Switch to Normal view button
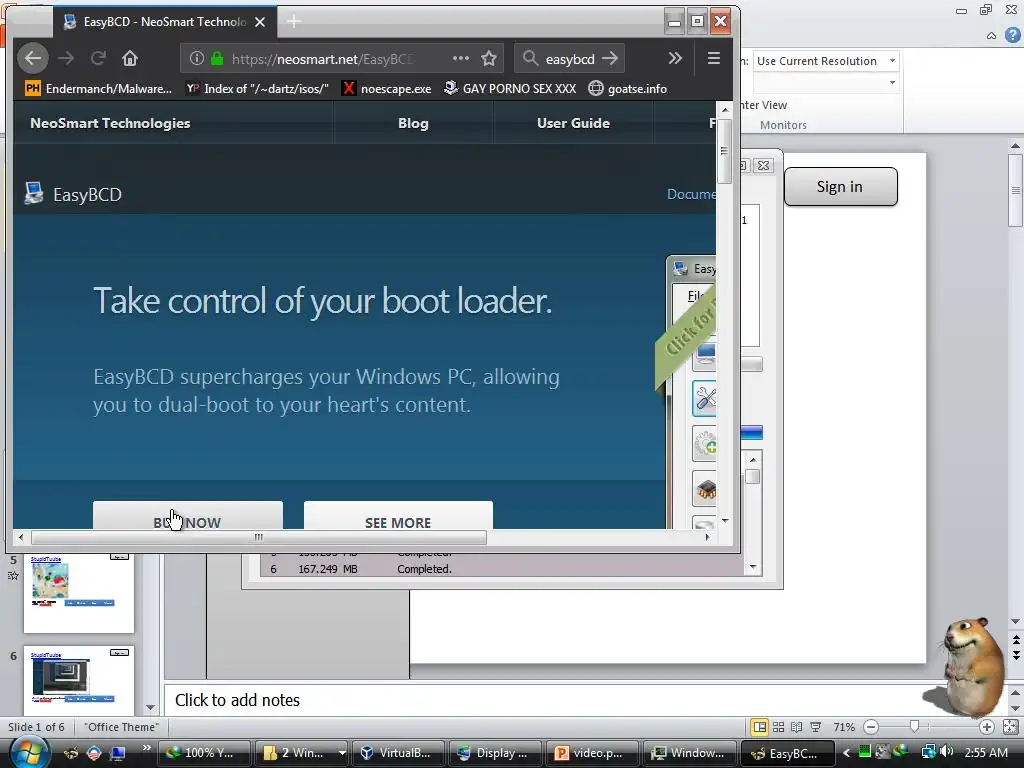 pyautogui.click(x=760, y=727)
